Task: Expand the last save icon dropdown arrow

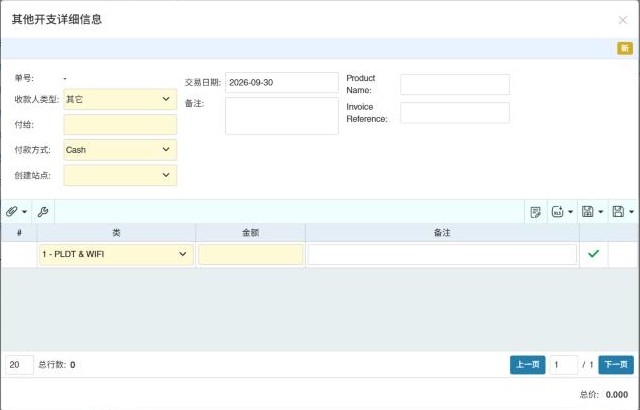Action: point(631,212)
